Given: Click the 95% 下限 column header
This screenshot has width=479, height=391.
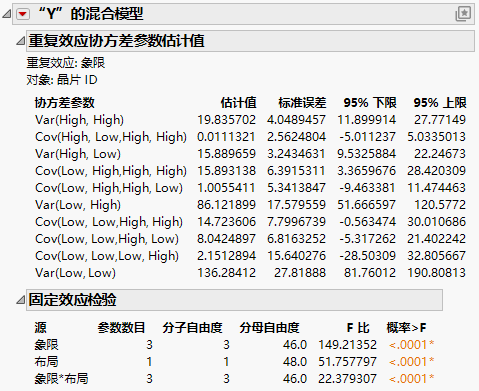Looking at the screenshot, I should pyautogui.click(x=370, y=103).
